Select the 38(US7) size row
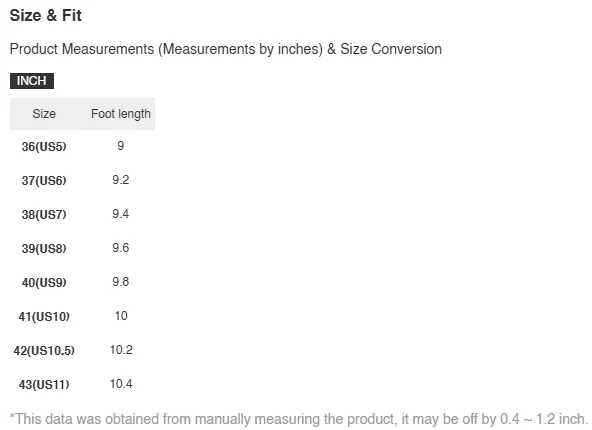592x430 pixels. coord(82,214)
